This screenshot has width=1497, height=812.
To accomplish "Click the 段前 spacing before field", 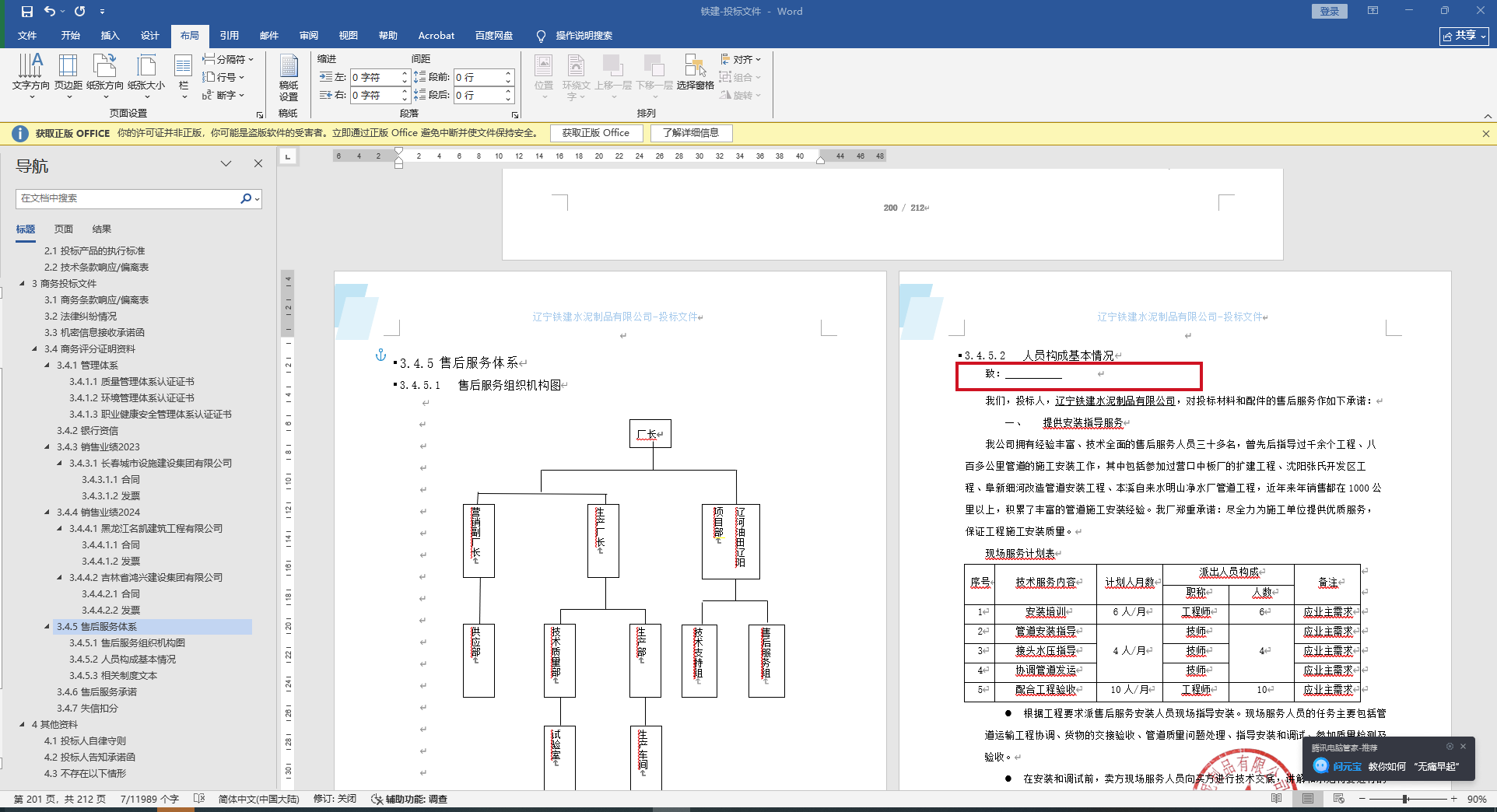I will [x=479, y=77].
